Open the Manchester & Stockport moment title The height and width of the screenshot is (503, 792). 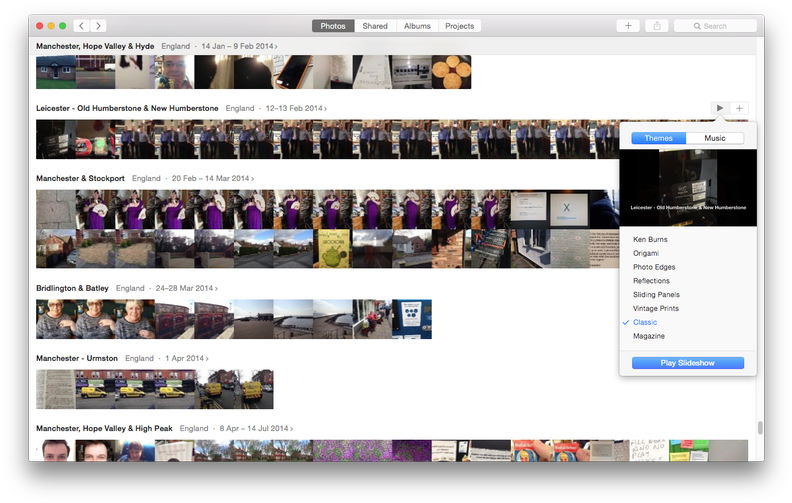pyautogui.click(x=80, y=178)
